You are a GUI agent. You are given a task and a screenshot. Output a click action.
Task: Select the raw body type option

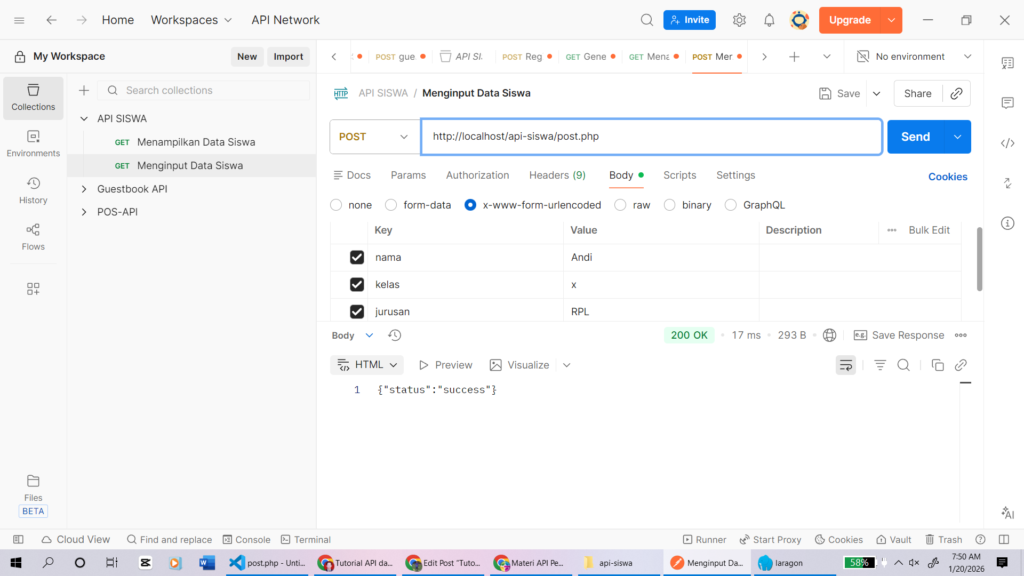[x=621, y=205]
